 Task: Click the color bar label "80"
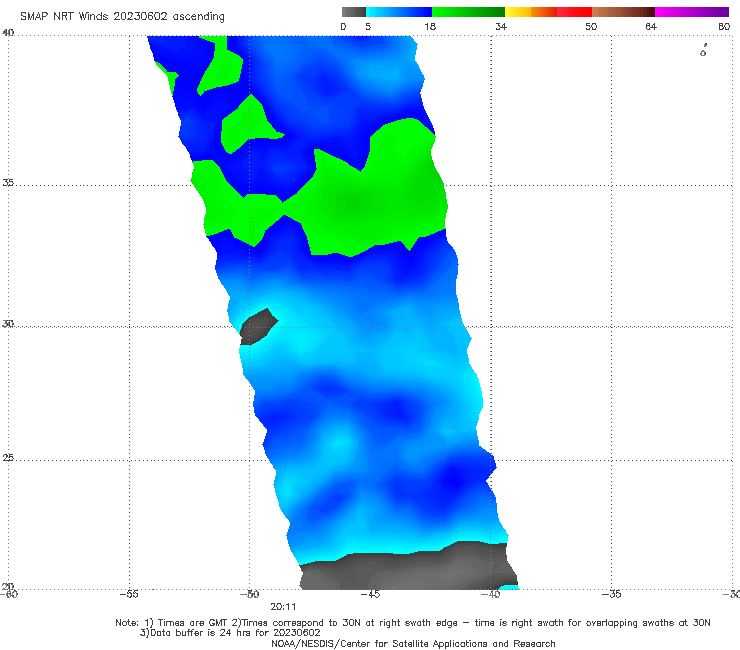pyautogui.click(x=724, y=26)
